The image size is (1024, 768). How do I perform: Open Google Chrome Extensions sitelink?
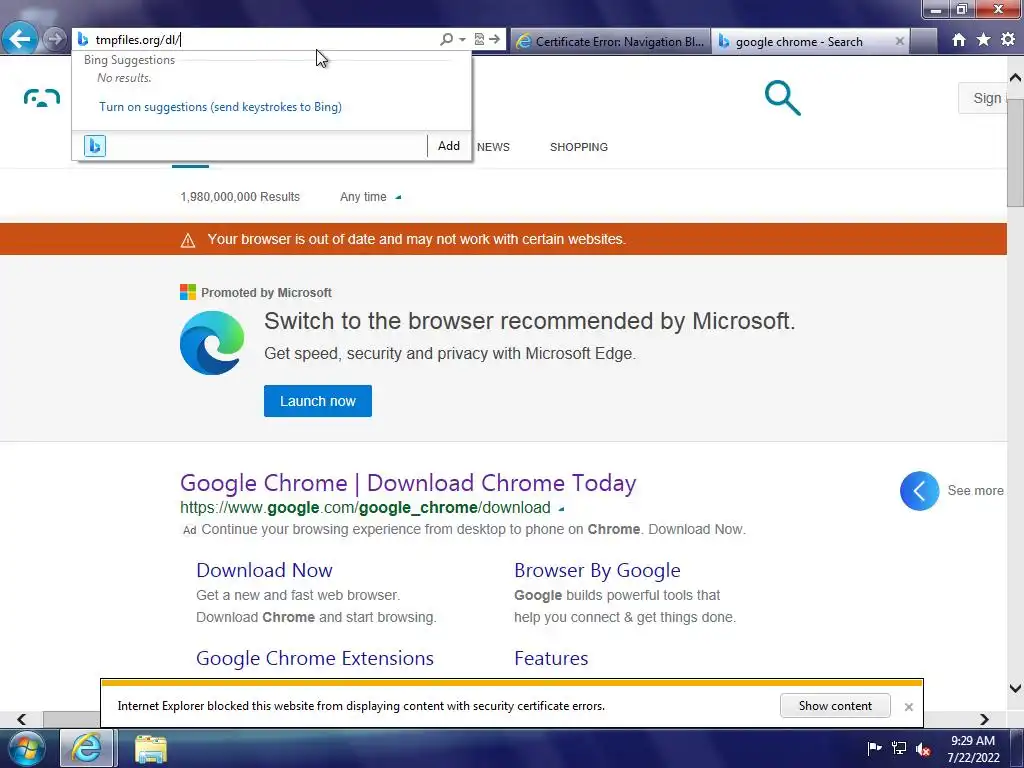315,658
